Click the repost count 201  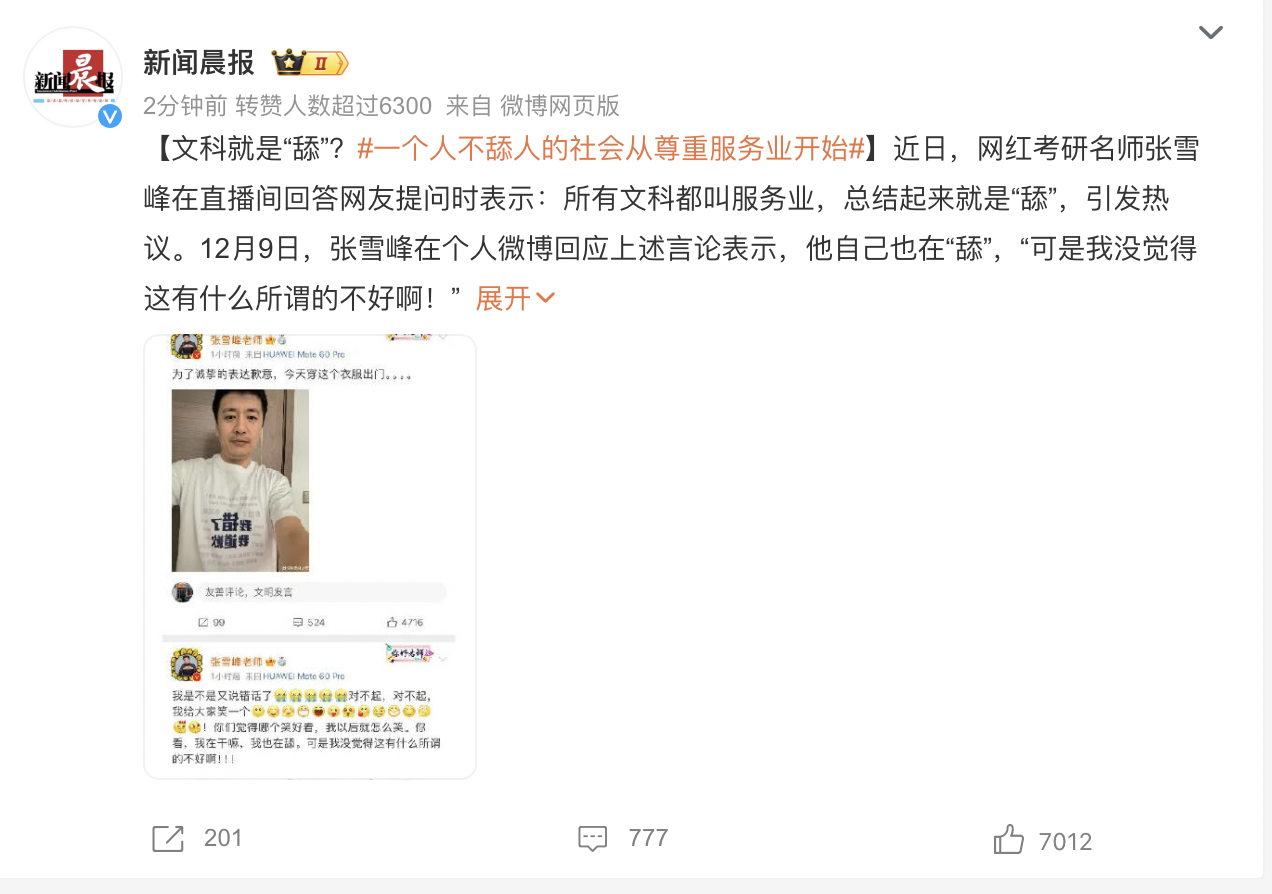point(223,838)
